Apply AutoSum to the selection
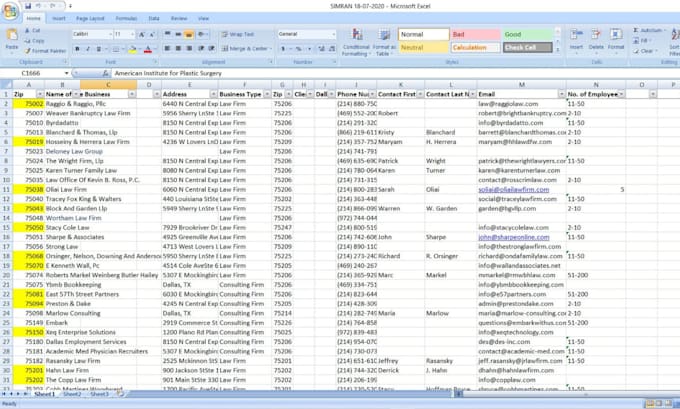Screen dimensions: 680x409 click(648, 30)
